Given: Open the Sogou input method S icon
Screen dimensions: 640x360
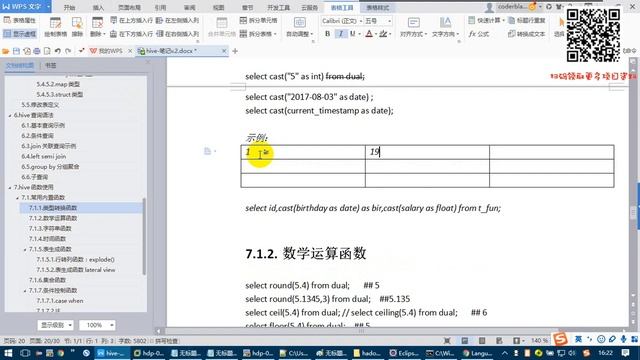Looking at the screenshot, I should pyautogui.click(x=560, y=339).
